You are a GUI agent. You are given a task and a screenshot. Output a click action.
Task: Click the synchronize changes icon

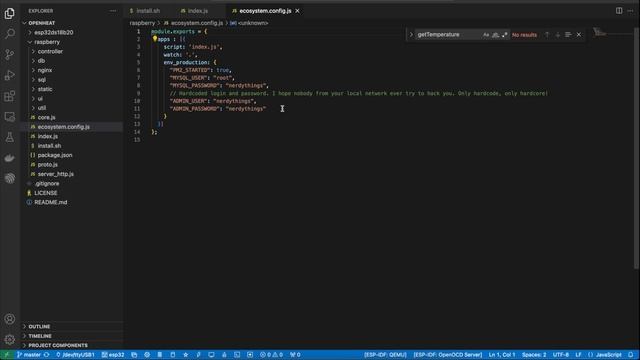coord(47,355)
